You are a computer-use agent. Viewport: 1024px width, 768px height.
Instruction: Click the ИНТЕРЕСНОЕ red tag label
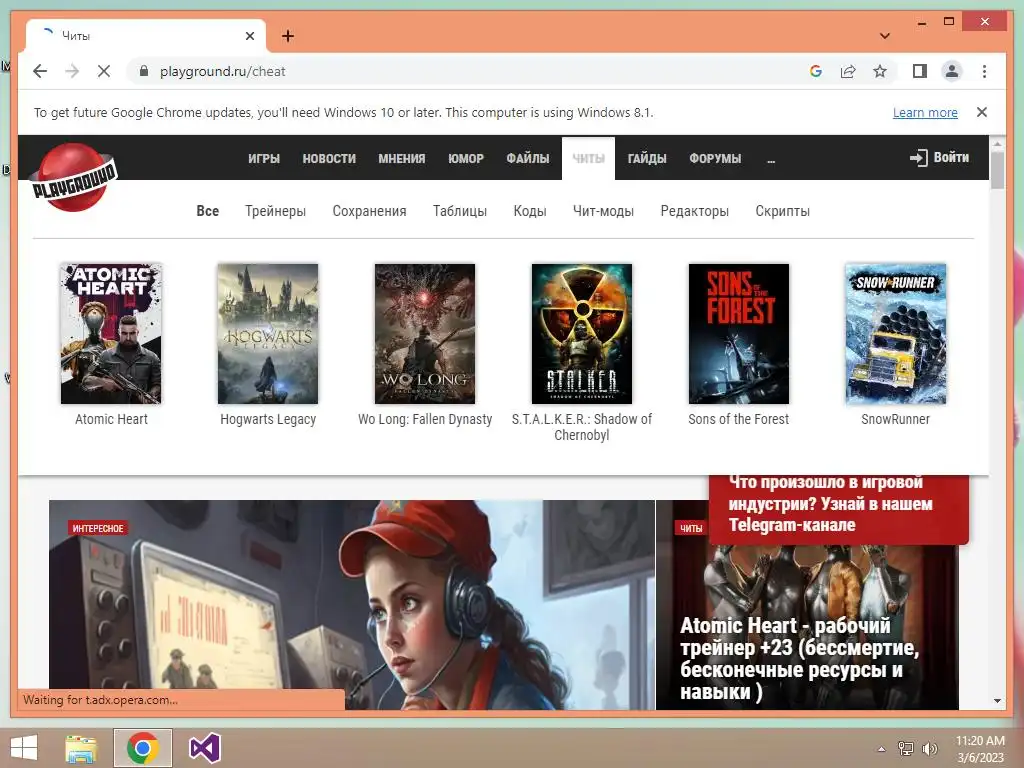98,528
